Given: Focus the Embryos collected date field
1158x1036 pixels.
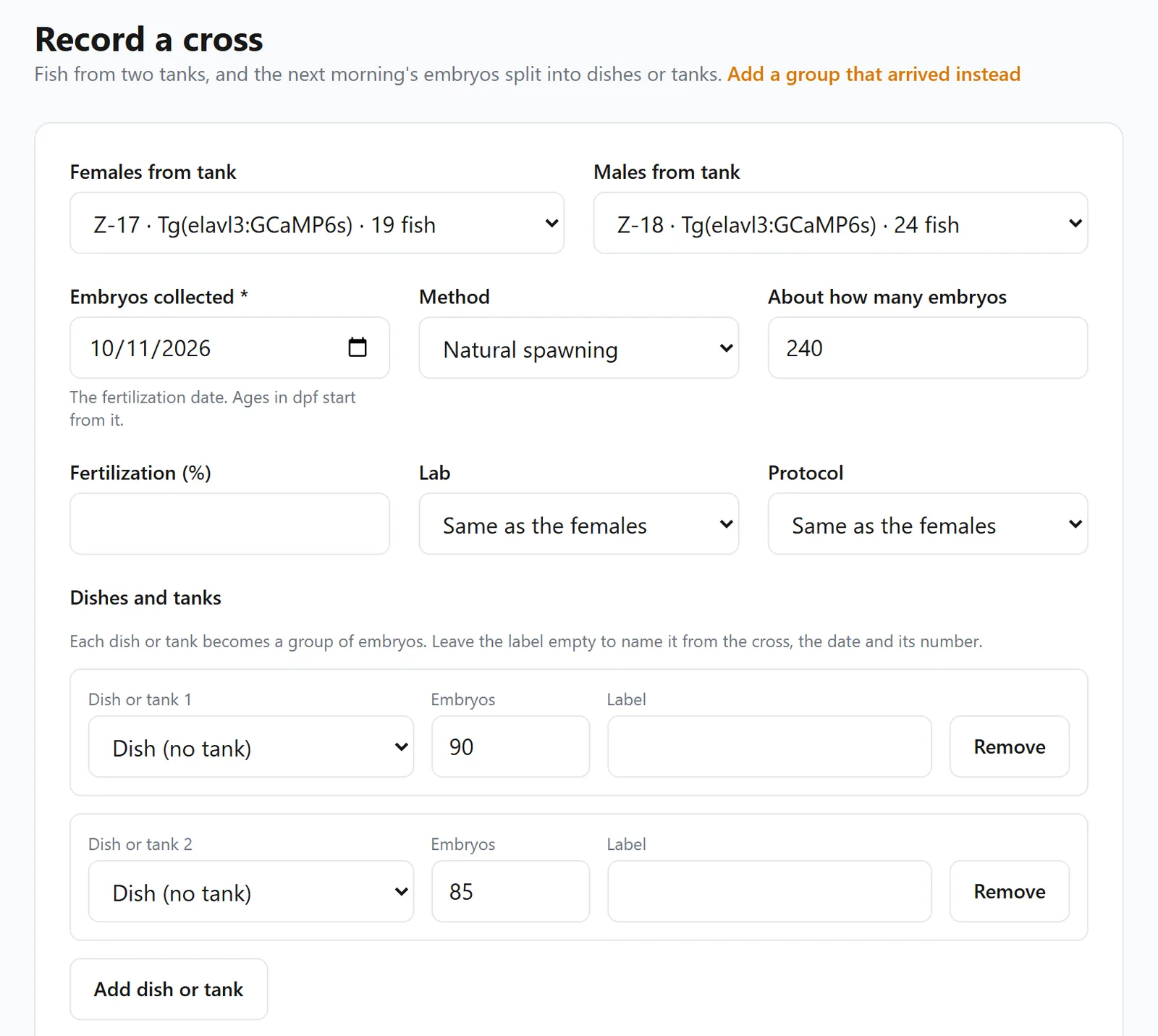Looking at the screenshot, I should point(229,348).
